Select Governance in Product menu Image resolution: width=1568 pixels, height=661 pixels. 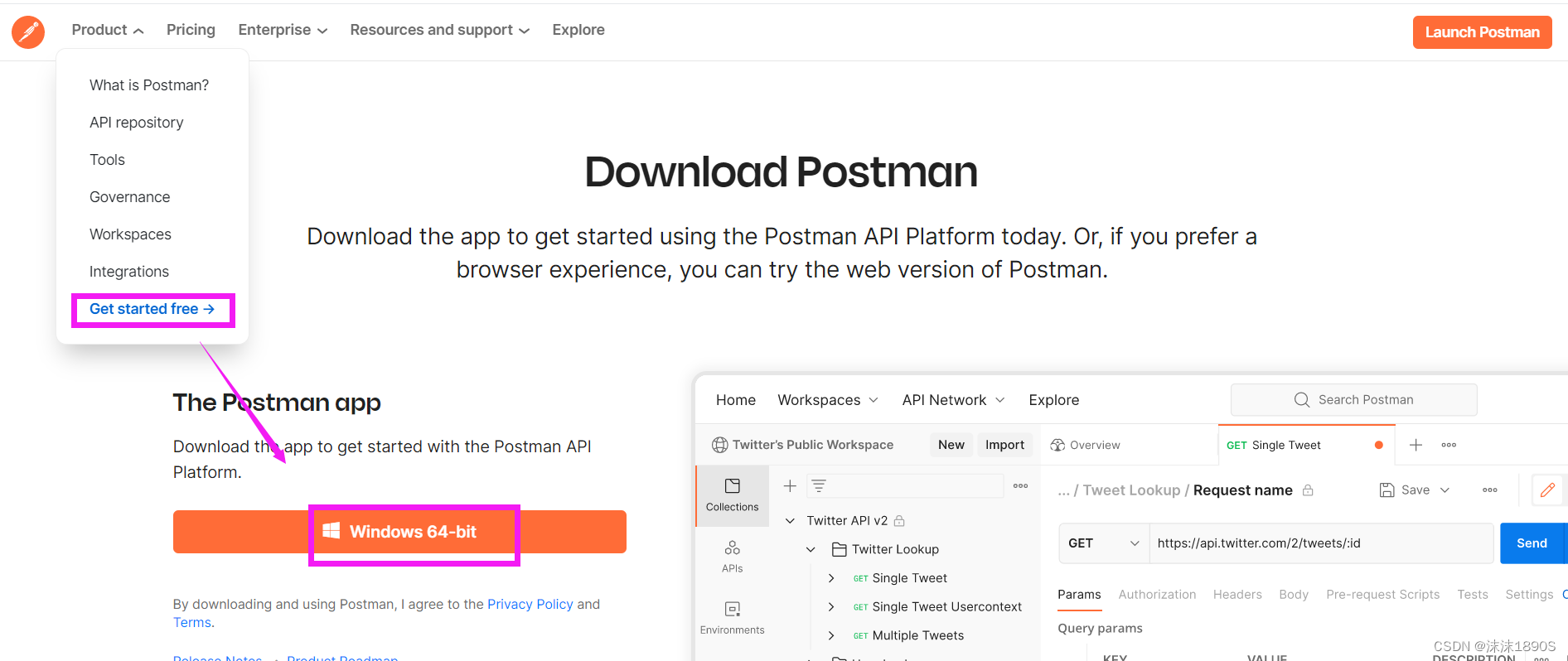coord(129,197)
